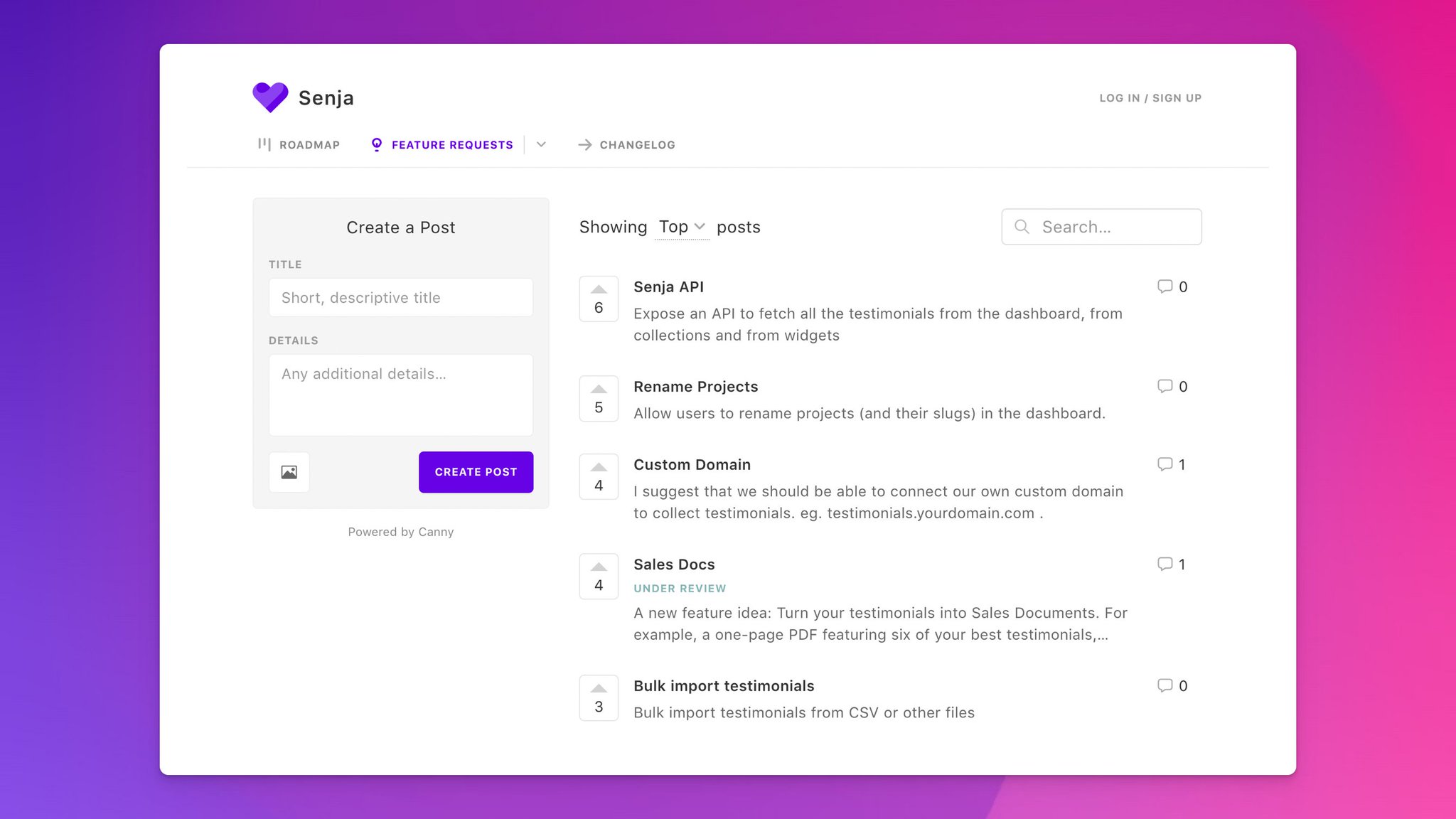Click the comment icon on Rename Projects
The image size is (1456, 819).
1165,386
